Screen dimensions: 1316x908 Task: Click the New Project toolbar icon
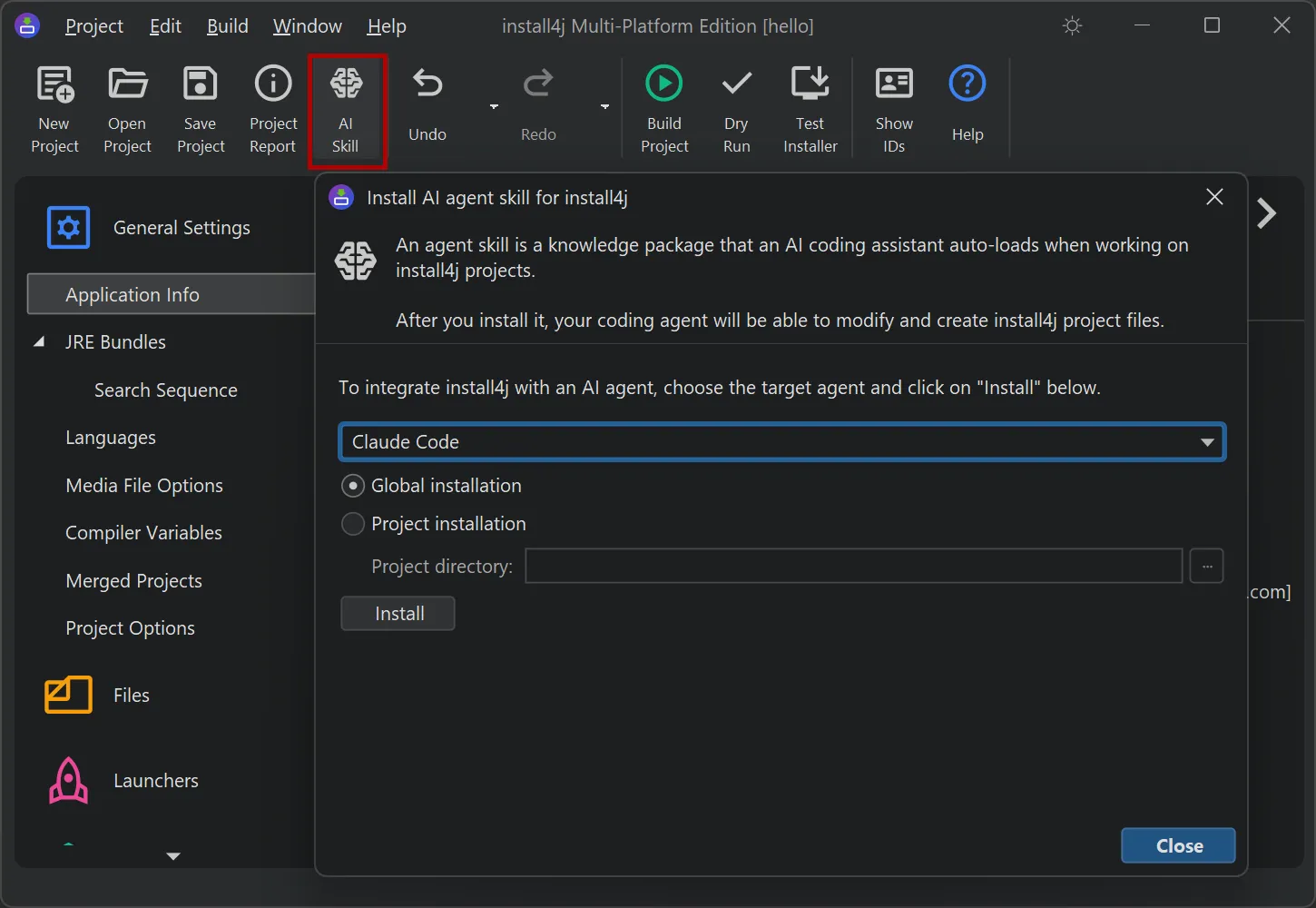coord(54,84)
